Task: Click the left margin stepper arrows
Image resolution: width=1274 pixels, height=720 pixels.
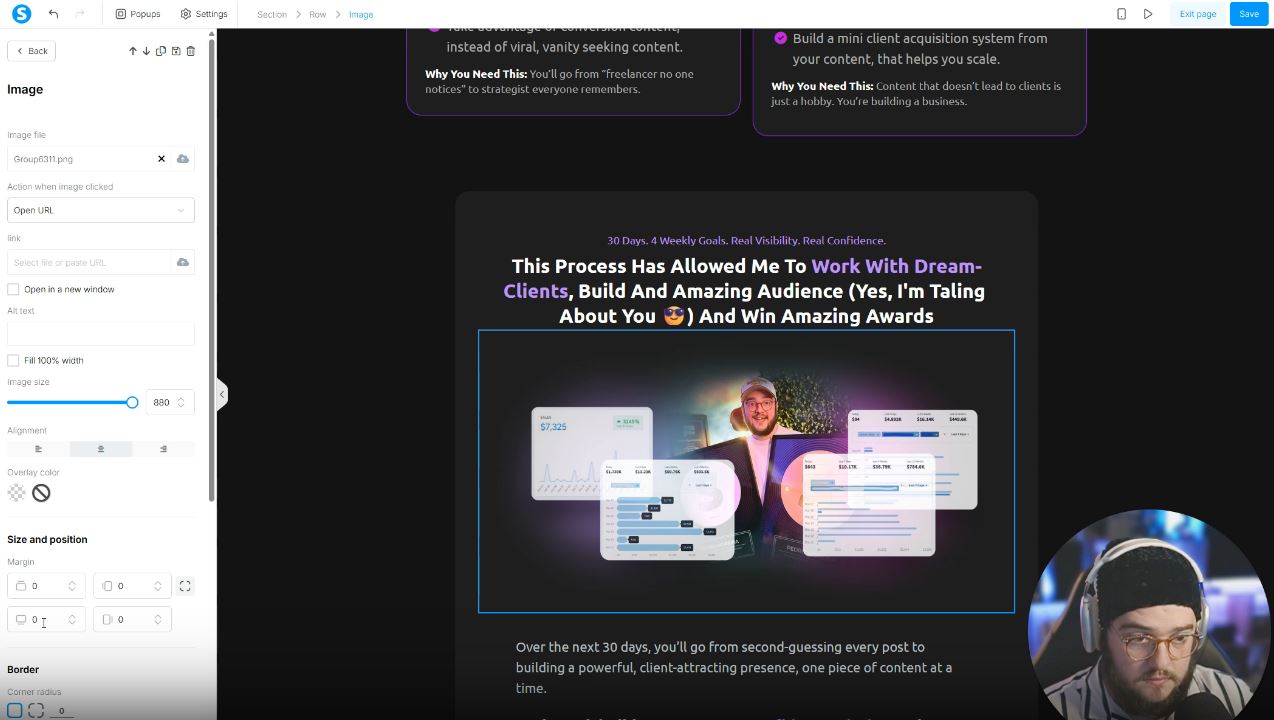Action: click(x=157, y=586)
